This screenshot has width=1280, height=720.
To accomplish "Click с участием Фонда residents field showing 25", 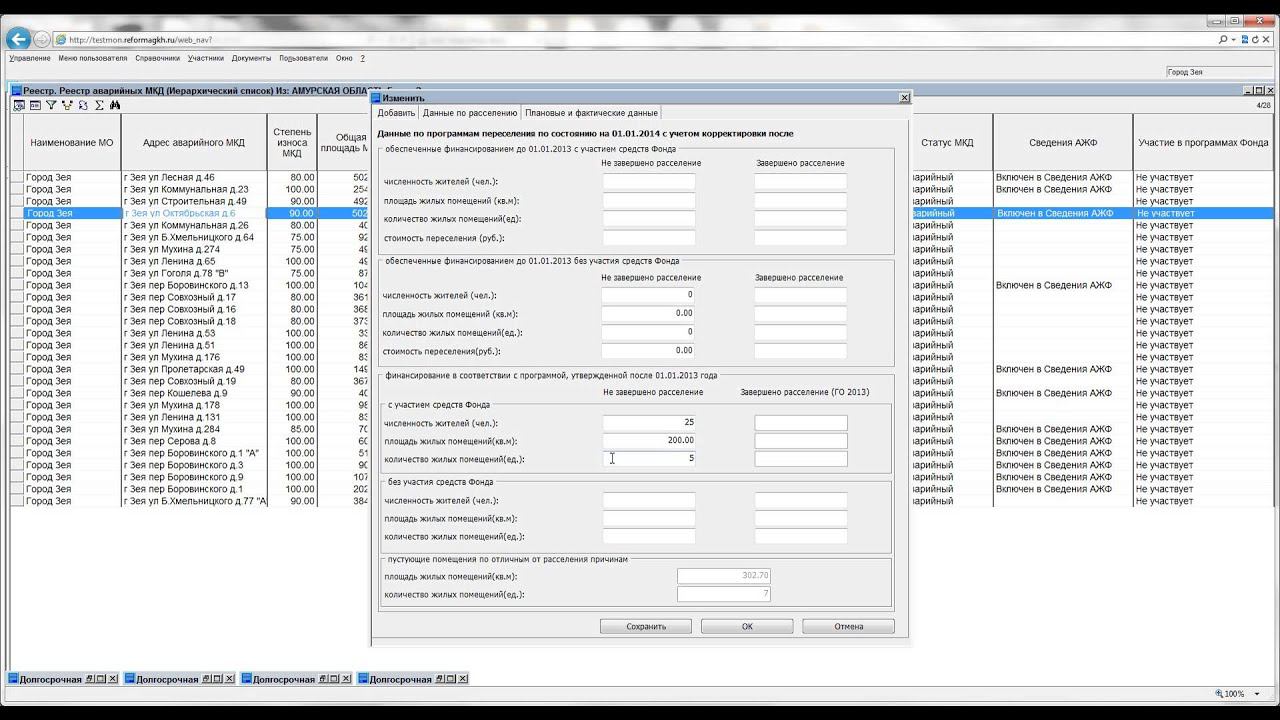I will point(648,423).
